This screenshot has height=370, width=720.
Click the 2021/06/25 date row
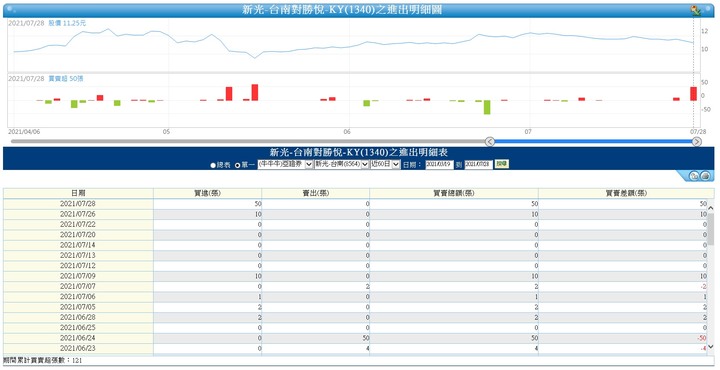pos(78,328)
